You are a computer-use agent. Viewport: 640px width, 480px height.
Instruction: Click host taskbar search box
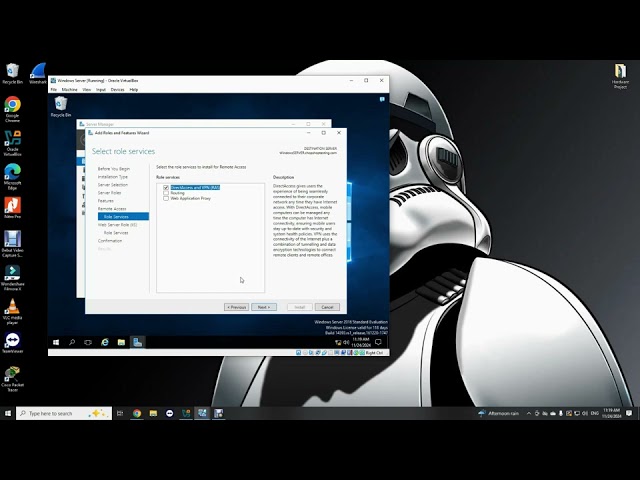pyautogui.click(x=64, y=413)
